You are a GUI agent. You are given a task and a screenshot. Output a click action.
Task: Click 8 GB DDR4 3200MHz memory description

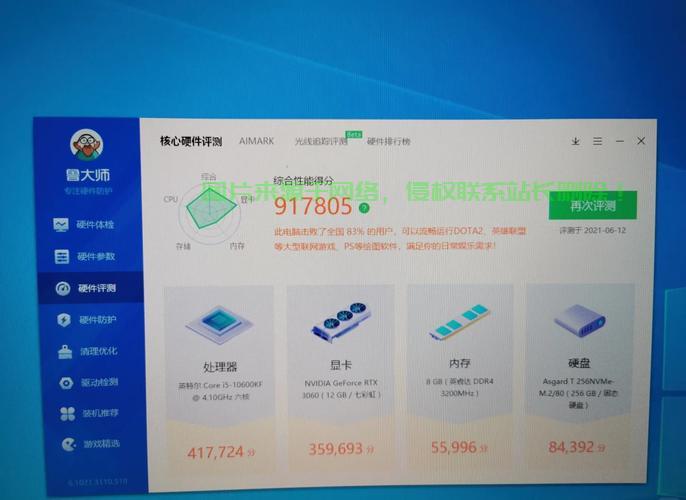[459, 387]
